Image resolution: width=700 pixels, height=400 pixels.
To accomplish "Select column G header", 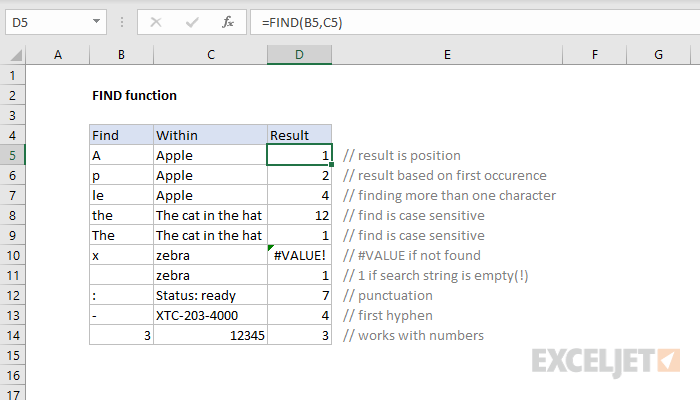I will click(658, 55).
